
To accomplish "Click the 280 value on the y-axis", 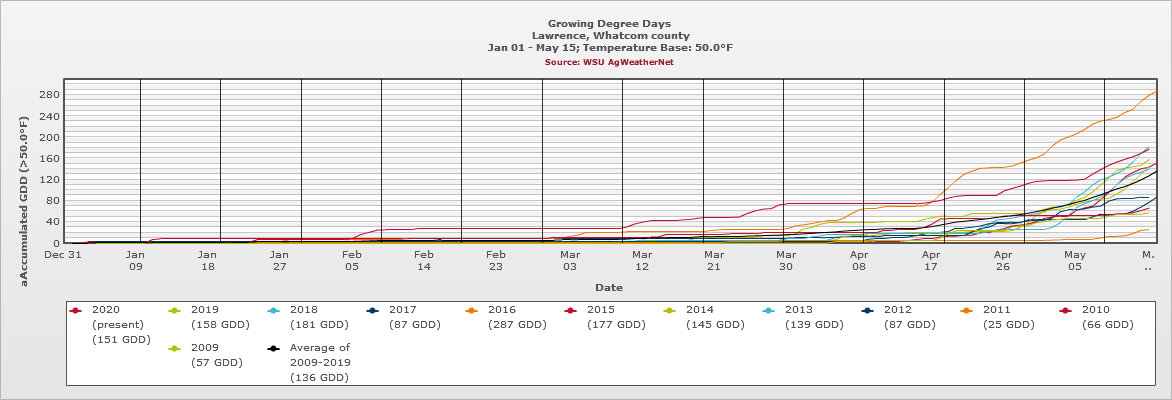I will click(50, 95).
